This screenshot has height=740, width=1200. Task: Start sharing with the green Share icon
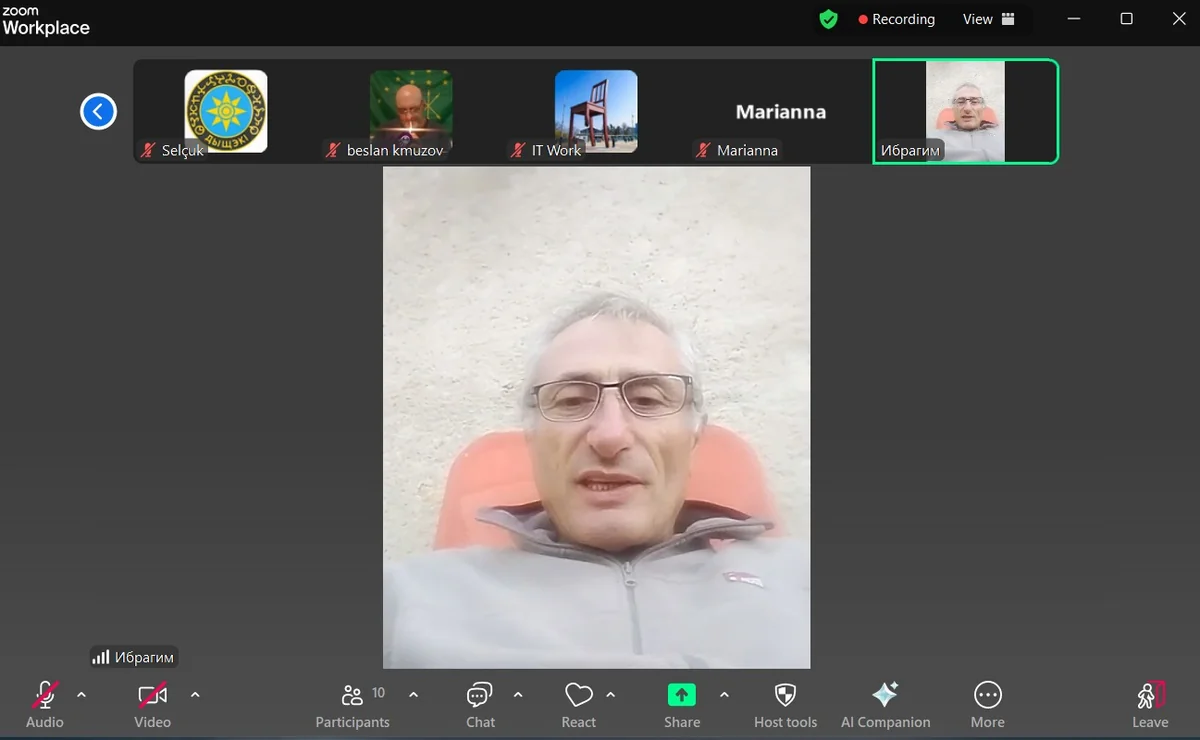click(681, 696)
